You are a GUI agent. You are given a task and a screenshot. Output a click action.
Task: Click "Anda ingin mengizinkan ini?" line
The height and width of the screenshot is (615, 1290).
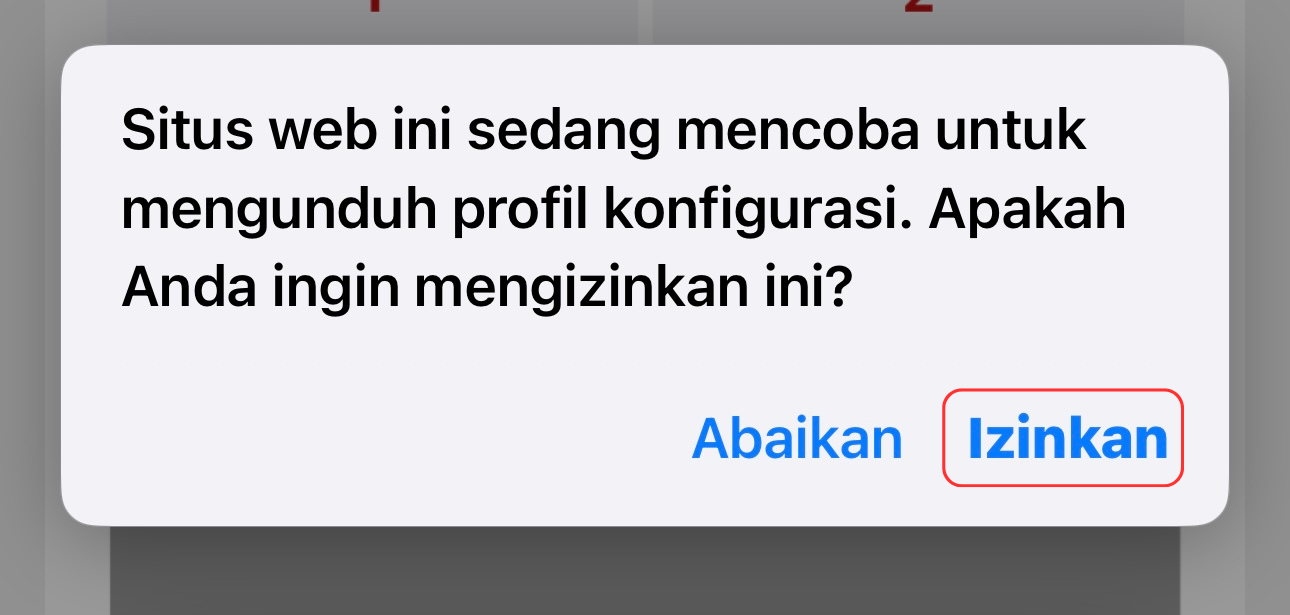[x=486, y=290]
